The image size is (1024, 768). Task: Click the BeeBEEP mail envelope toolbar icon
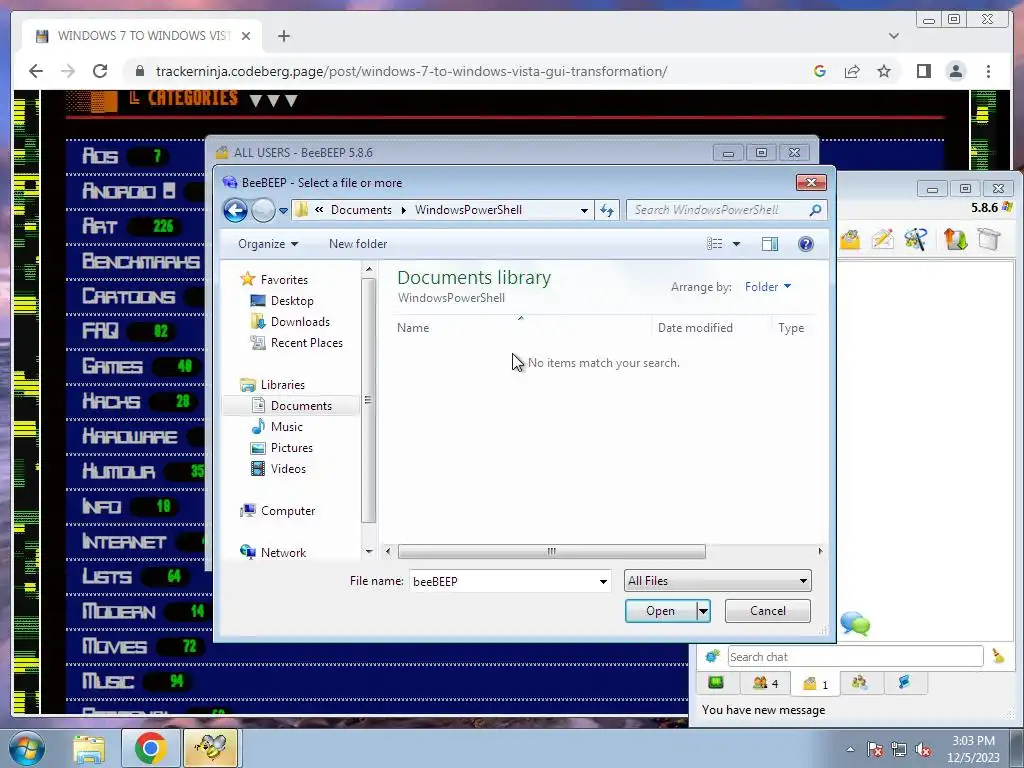click(849, 240)
